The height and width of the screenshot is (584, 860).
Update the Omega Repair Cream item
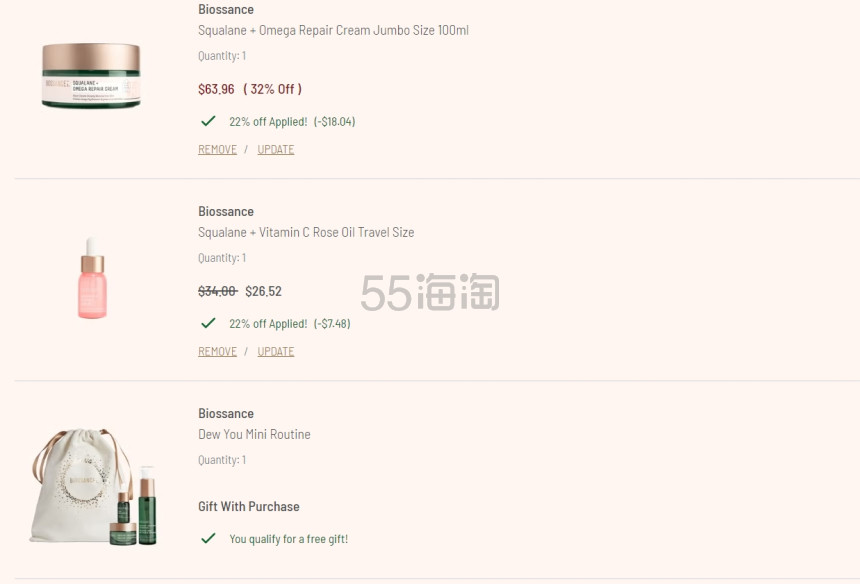click(x=276, y=149)
